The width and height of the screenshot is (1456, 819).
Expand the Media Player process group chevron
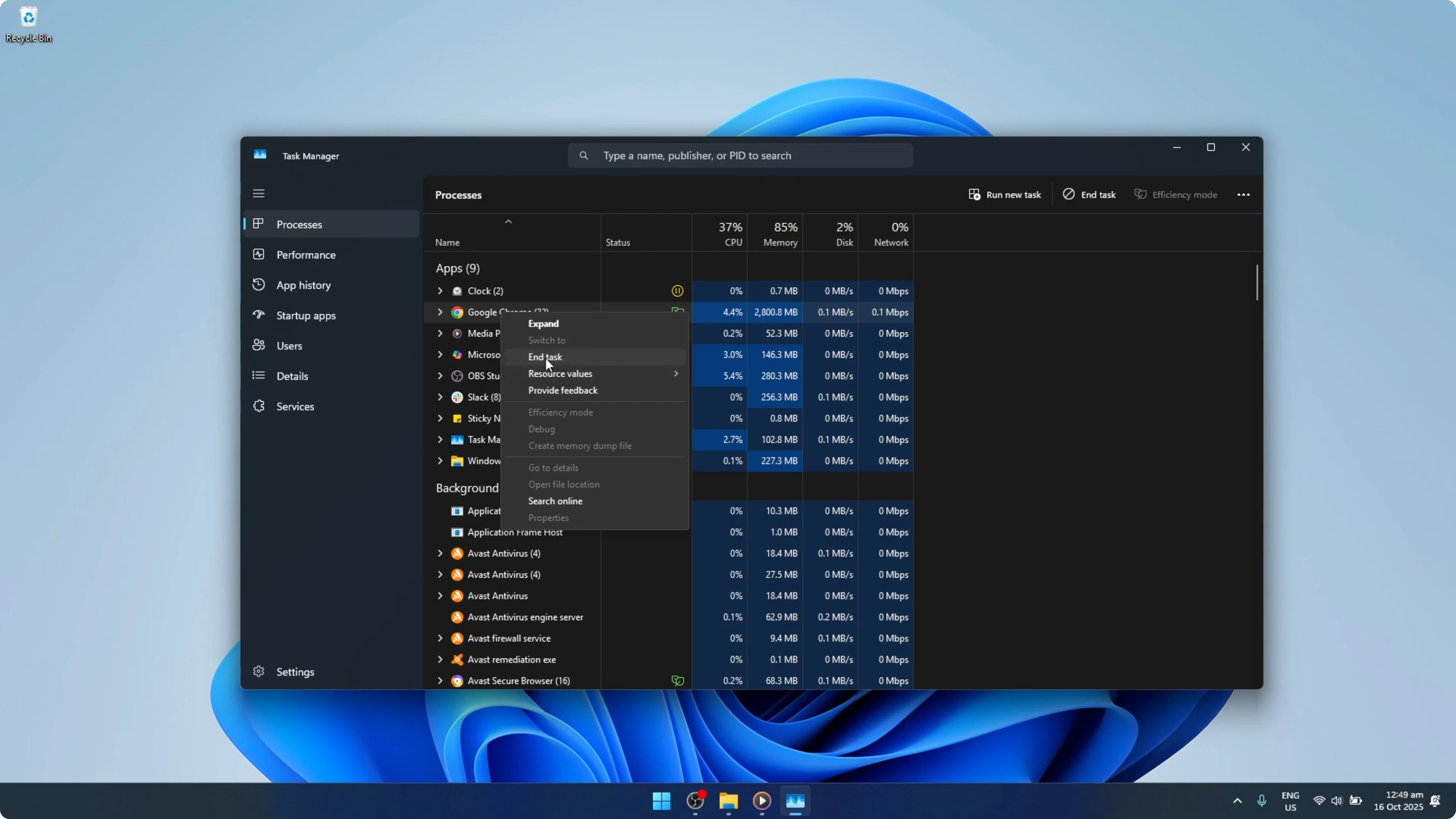440,334
